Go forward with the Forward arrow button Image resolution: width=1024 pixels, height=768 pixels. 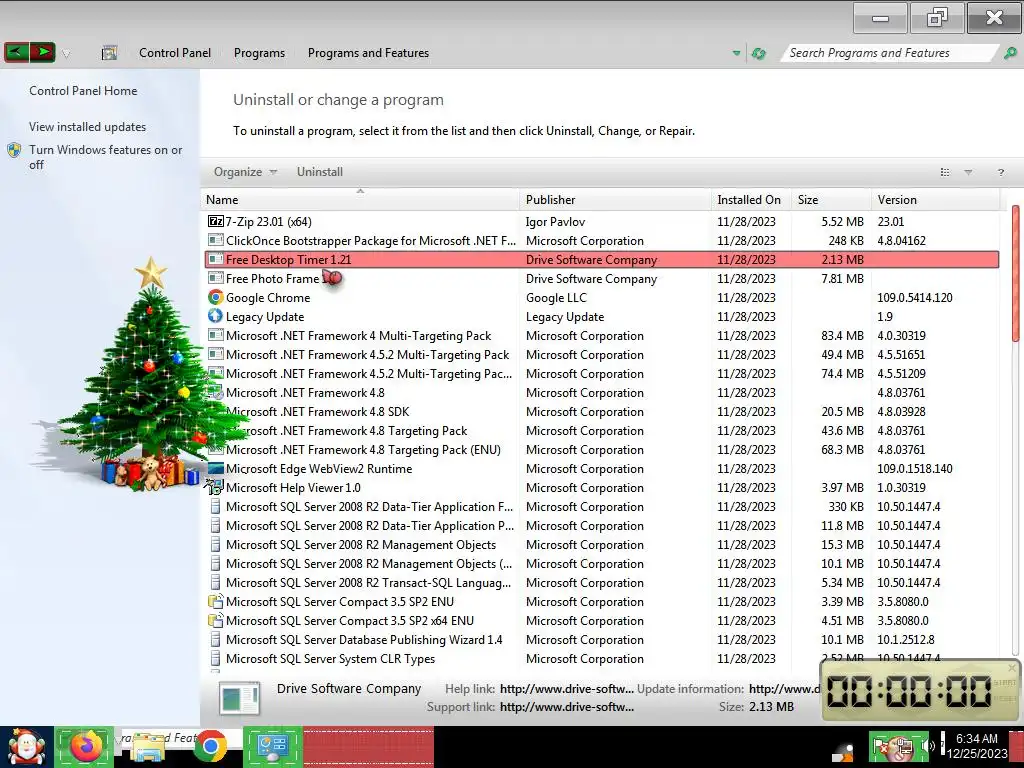tap(42, 52)
